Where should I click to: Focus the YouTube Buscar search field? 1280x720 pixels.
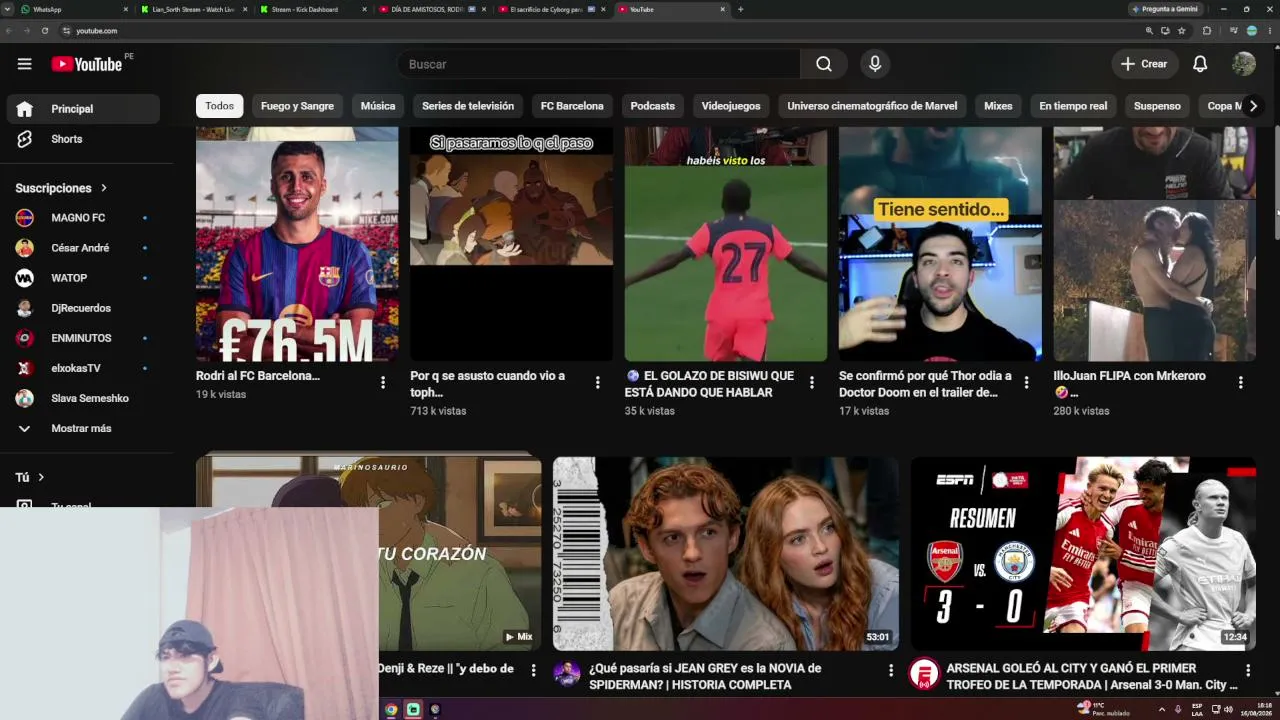pyautogui.click(x=598, y=64)
